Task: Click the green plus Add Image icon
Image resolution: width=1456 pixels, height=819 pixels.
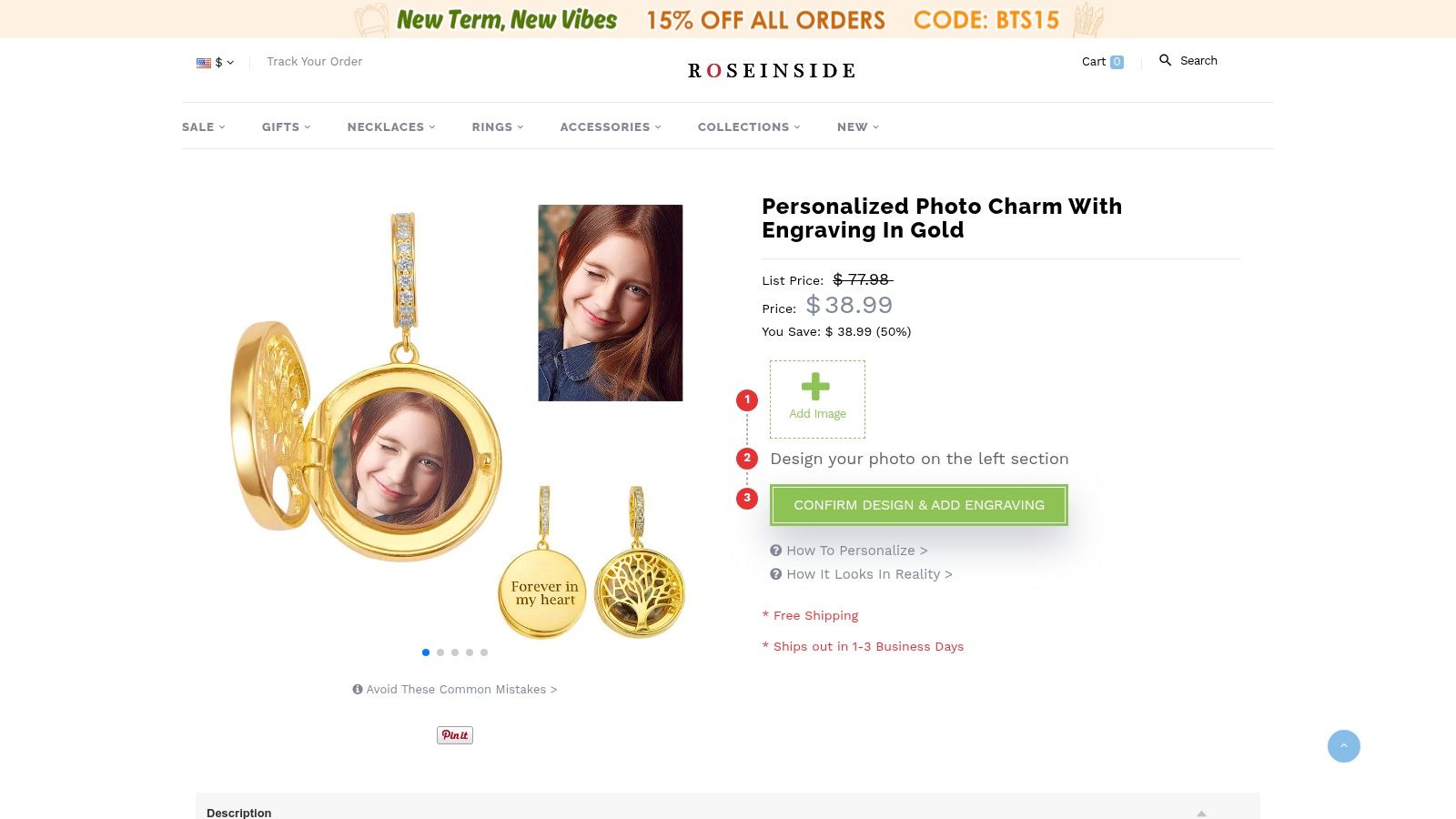Action: (815, 387)
